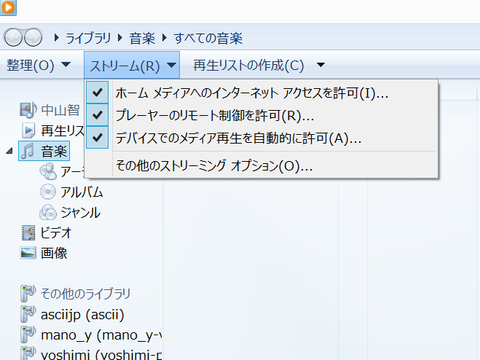Click the 中山智 library icon
480x360 pixels.
click(x=28, y=110)
